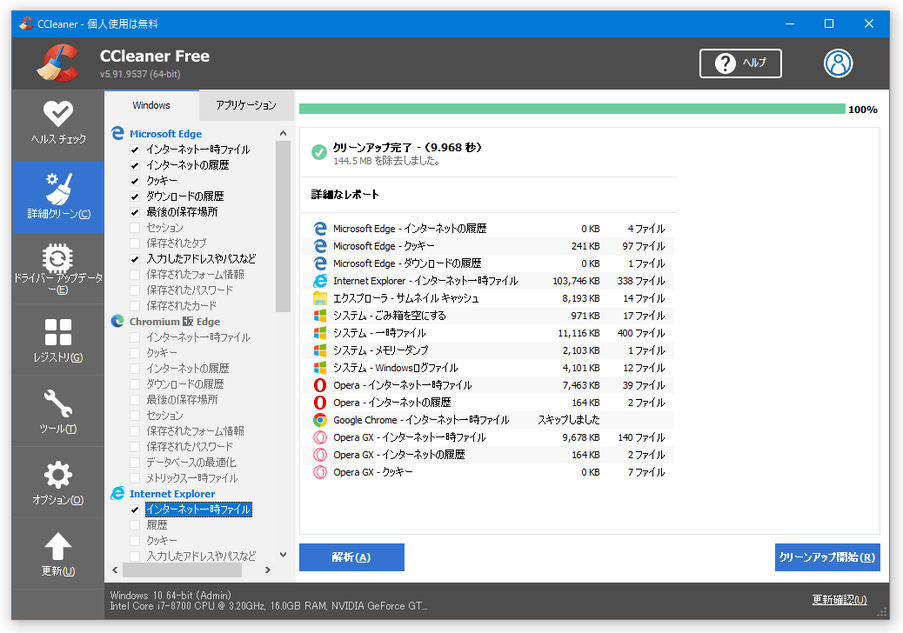
Task: Click Windows icon on ごみ箱を空にする row
Action: (x=320, y=316)
